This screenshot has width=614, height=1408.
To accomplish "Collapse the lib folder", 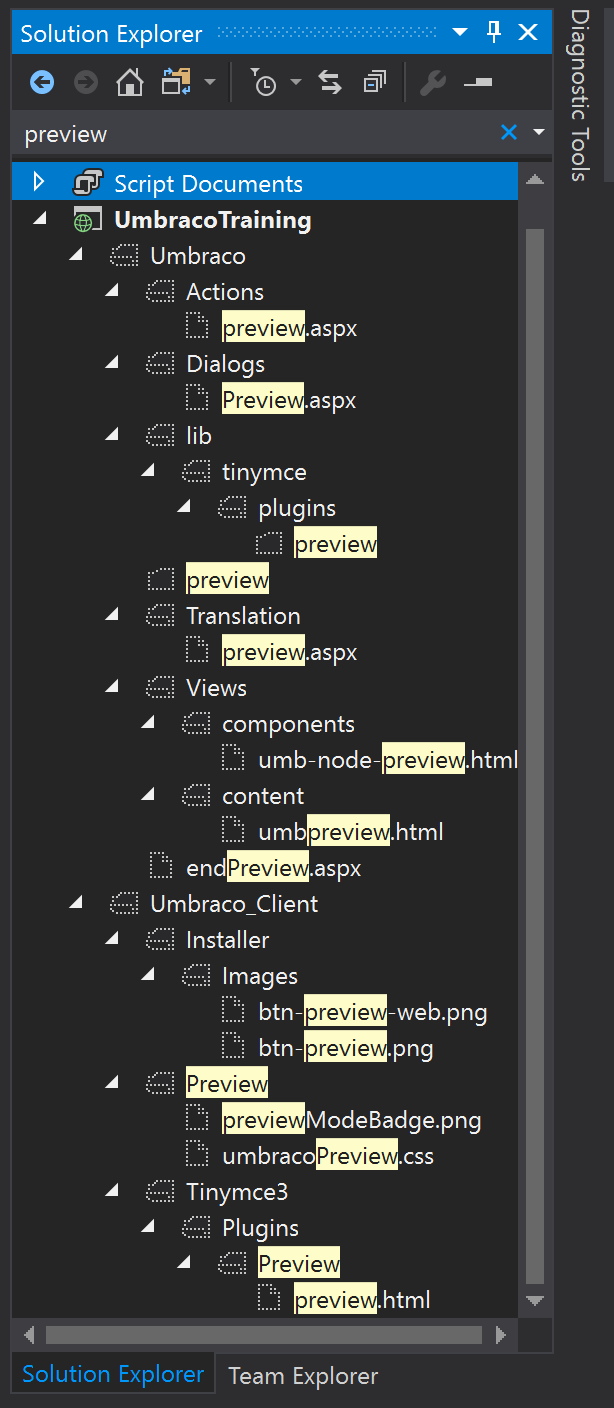I will click(x=112, y=436).
